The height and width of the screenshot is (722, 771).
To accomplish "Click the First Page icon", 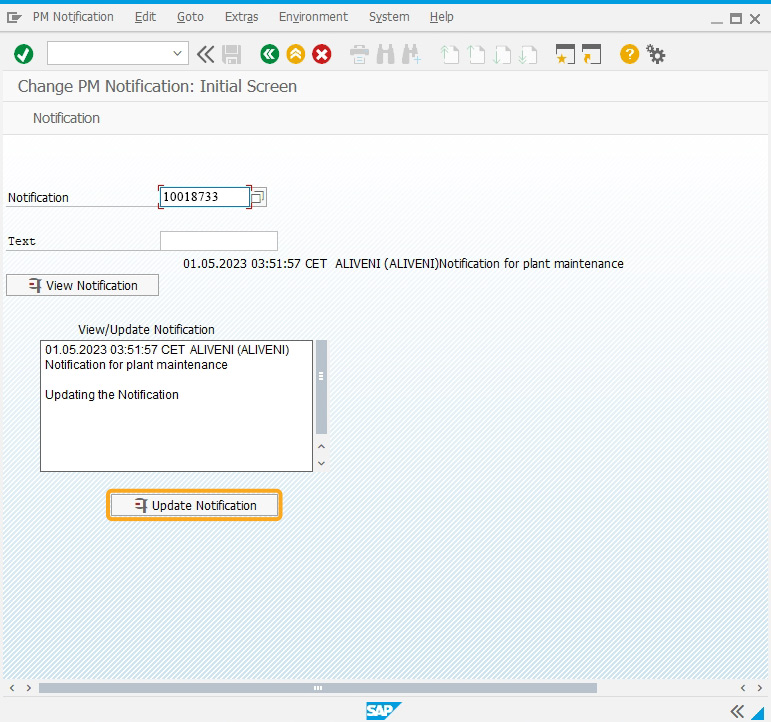I will coord(449,54).
